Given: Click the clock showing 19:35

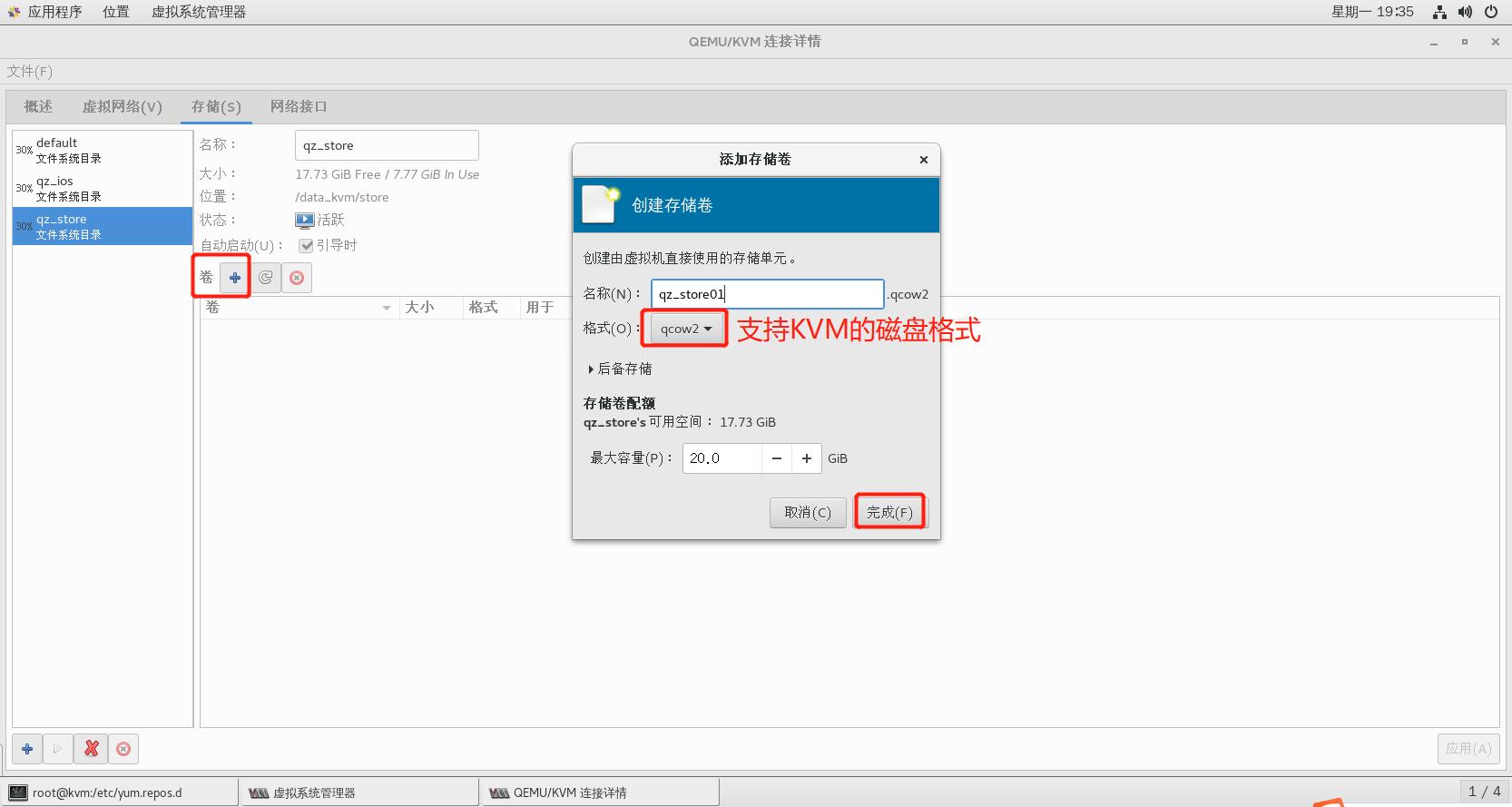Looking at the screenshot, I should coord(1372,12).
